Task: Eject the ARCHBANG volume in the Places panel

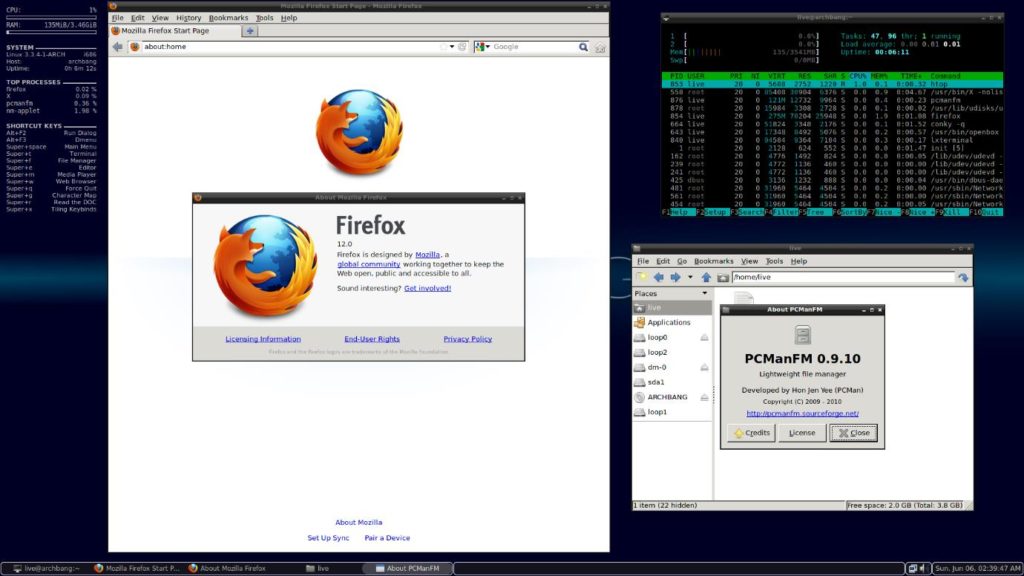Action: click(705, 397)
